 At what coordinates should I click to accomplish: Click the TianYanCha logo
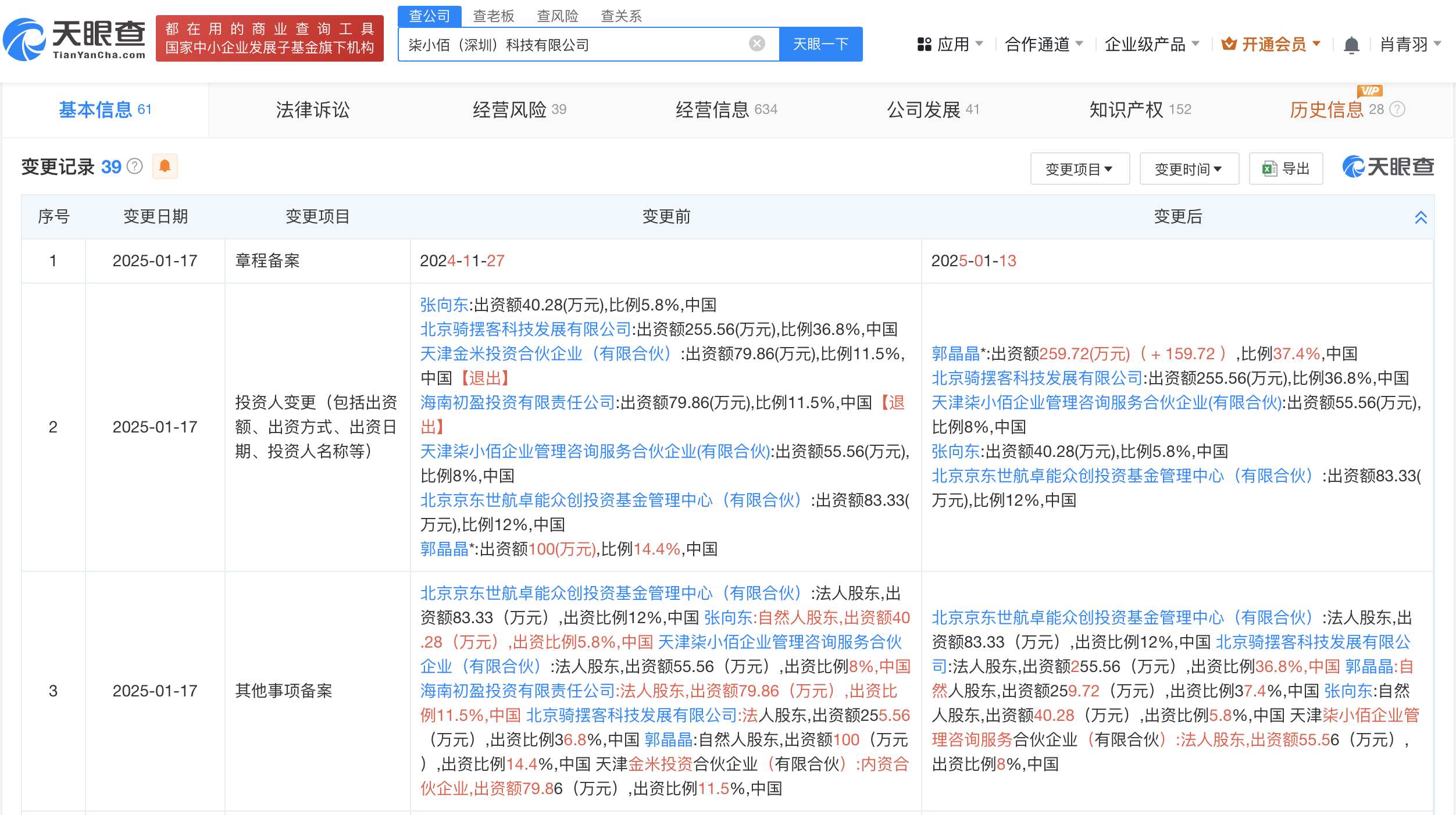[x=74, y=39]
